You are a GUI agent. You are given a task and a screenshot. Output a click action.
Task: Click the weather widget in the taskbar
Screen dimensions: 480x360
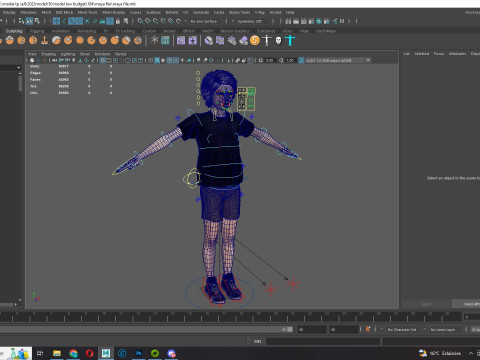point(441,353)
